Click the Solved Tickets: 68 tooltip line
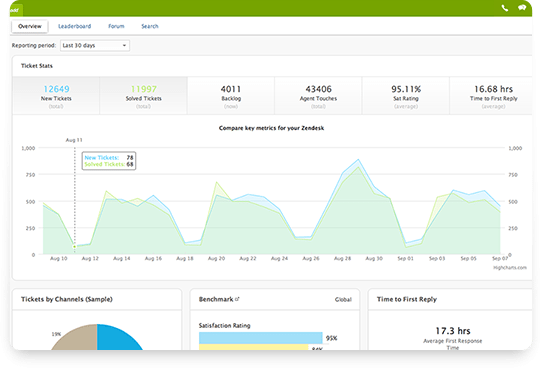 tap(109, 164)
